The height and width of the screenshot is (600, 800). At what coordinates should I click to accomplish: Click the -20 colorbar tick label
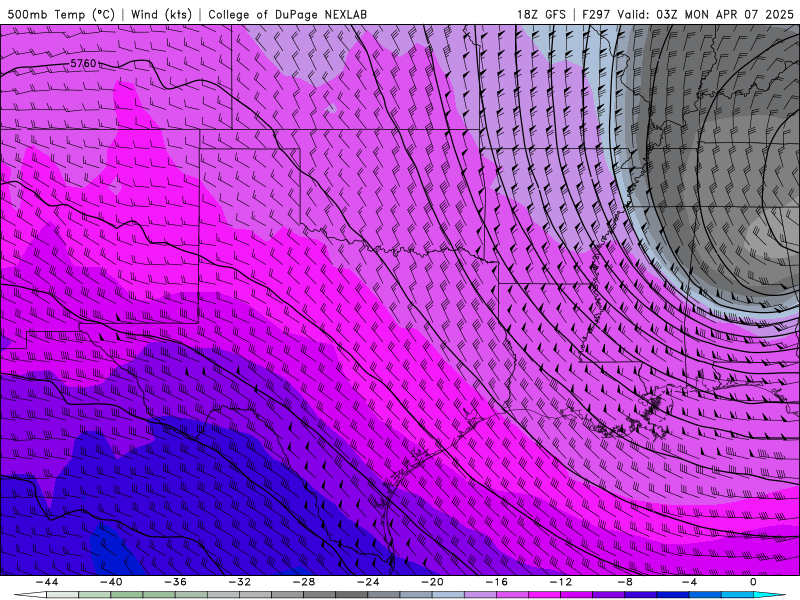(432, 582)
